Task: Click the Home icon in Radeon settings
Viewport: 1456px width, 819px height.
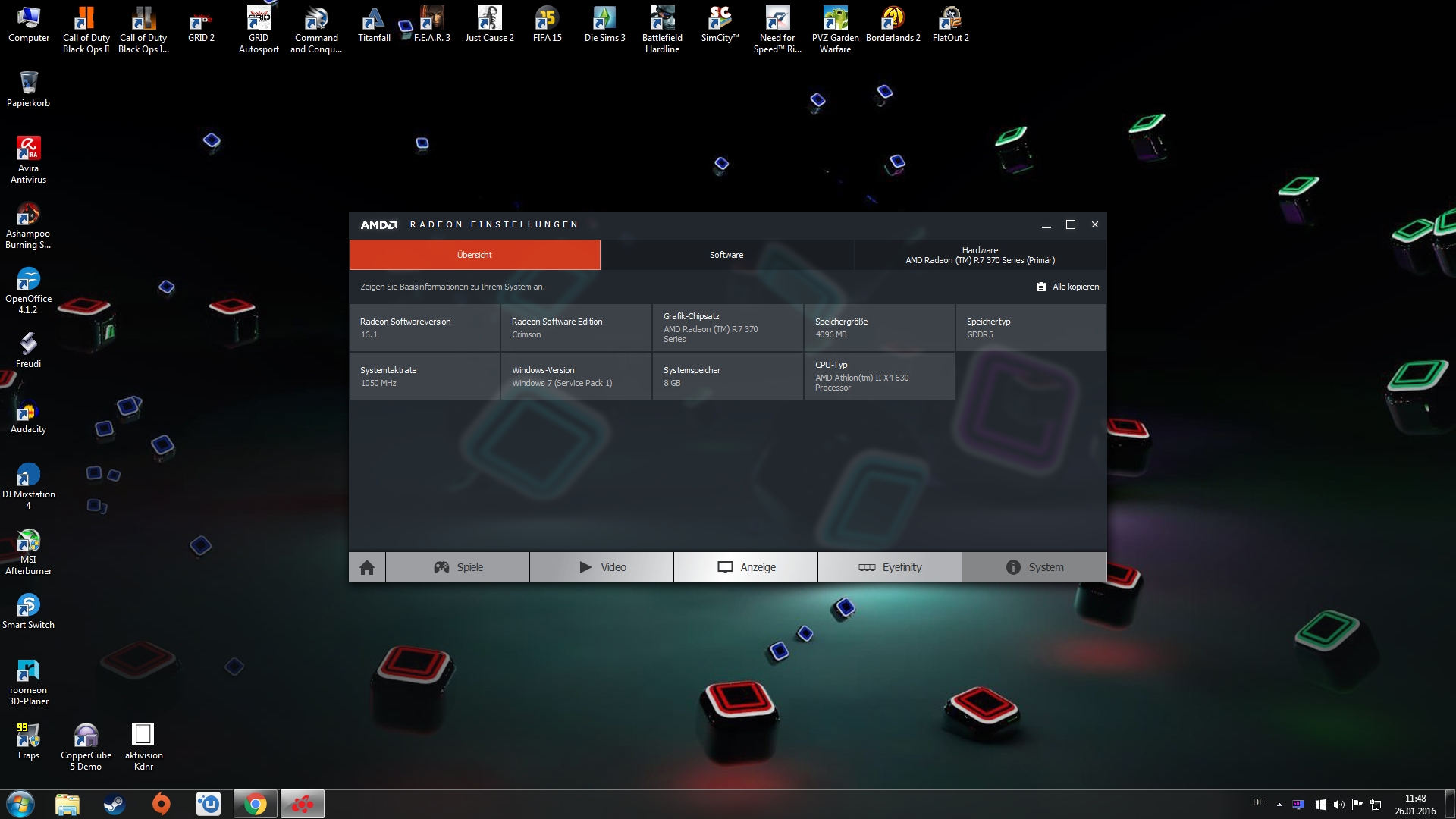Action: coord(367,567)
